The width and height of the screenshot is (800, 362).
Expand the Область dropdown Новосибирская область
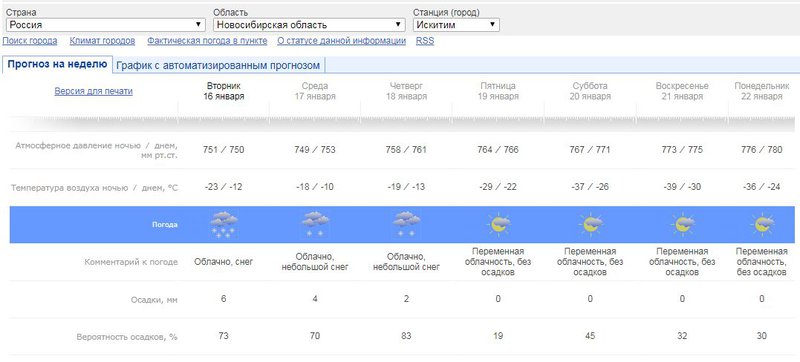tap(309, 24)
